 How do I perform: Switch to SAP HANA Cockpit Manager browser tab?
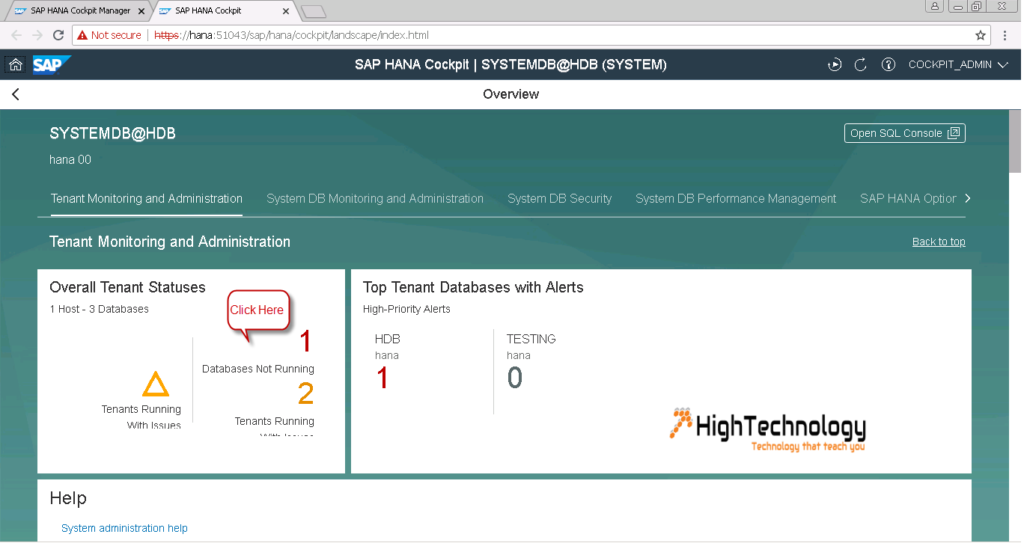coord(80,10)
